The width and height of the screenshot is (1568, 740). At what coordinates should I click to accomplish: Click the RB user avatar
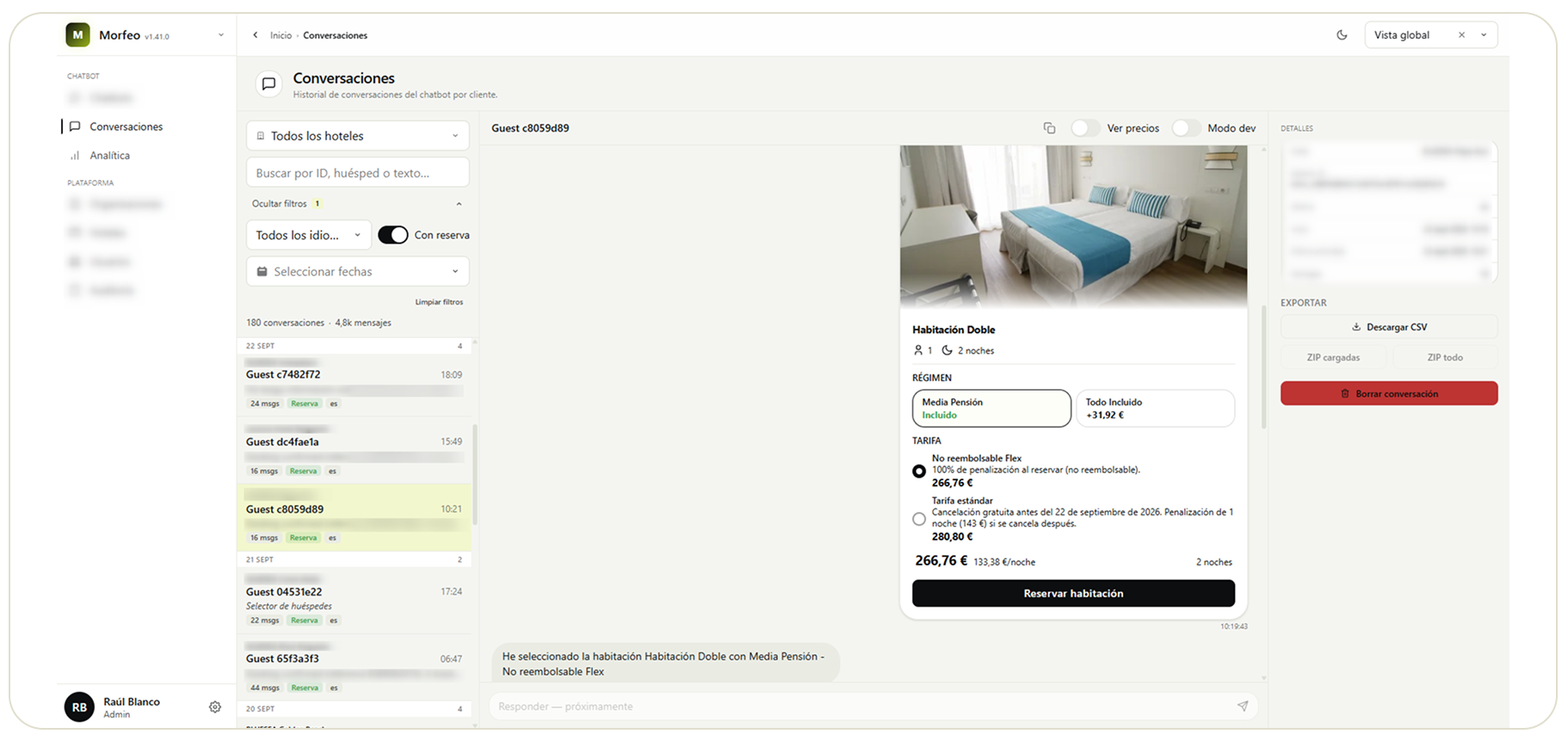[79, 707]
